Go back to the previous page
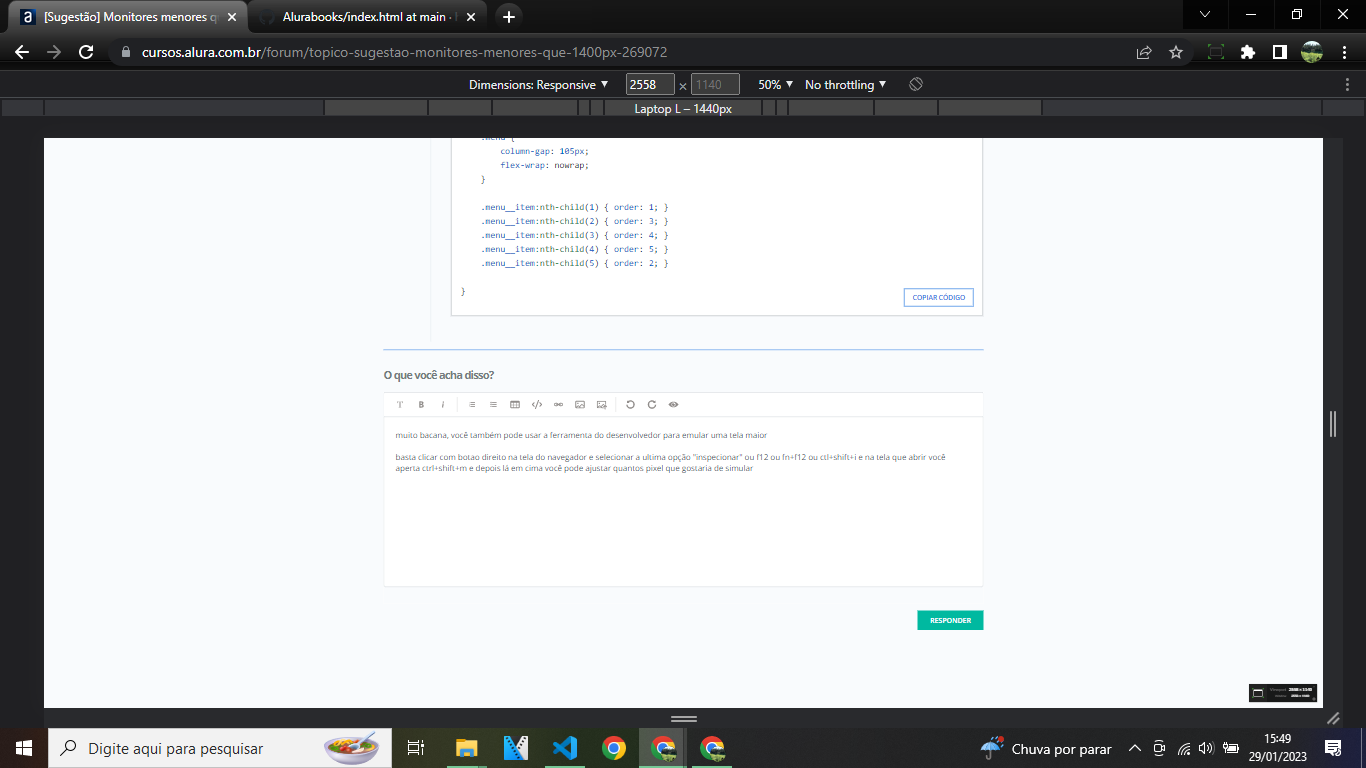This screenshot has height=768, width=1366. tap(22, 52)
